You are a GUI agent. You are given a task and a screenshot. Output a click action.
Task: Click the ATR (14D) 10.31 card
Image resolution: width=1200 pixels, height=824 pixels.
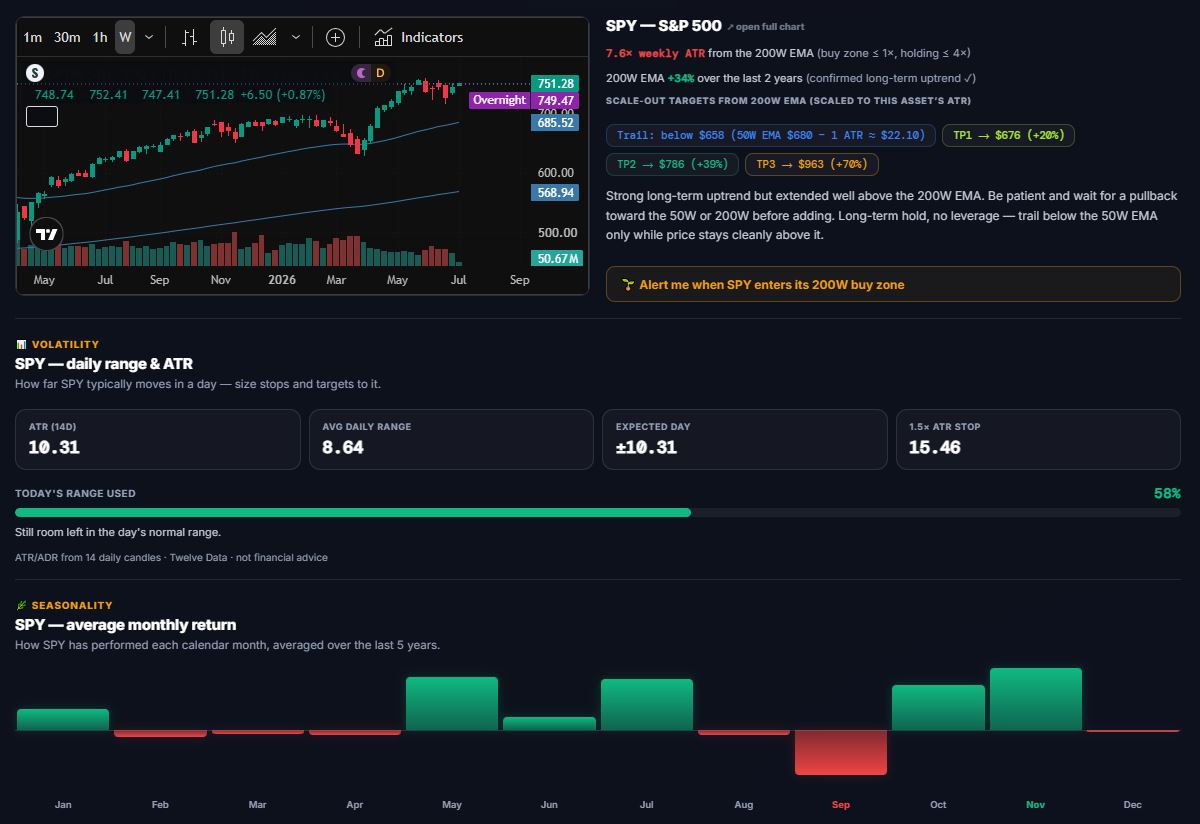(158, 439)
